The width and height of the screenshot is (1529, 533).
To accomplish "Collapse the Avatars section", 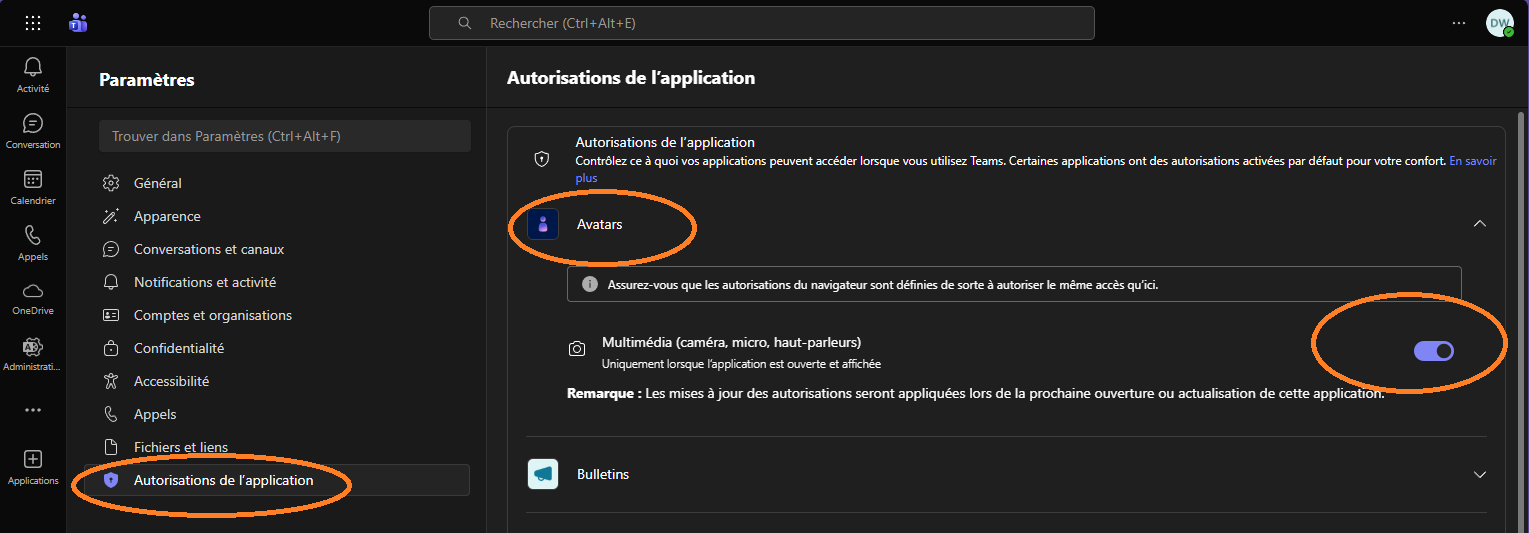I will pos(1479,224).
